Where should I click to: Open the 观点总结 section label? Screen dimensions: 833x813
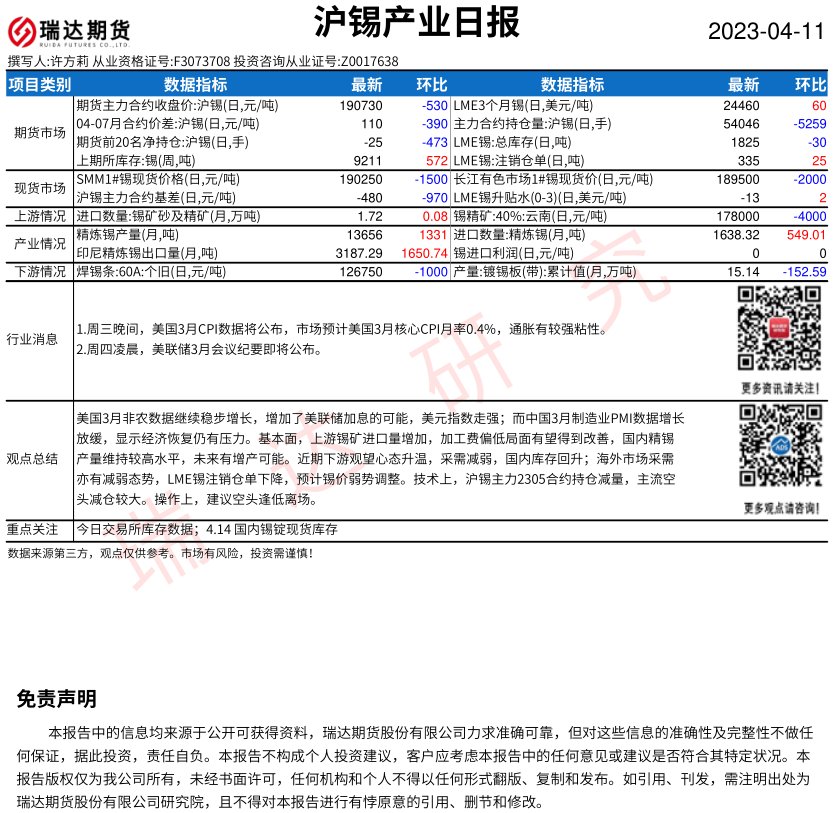point(32,458)
